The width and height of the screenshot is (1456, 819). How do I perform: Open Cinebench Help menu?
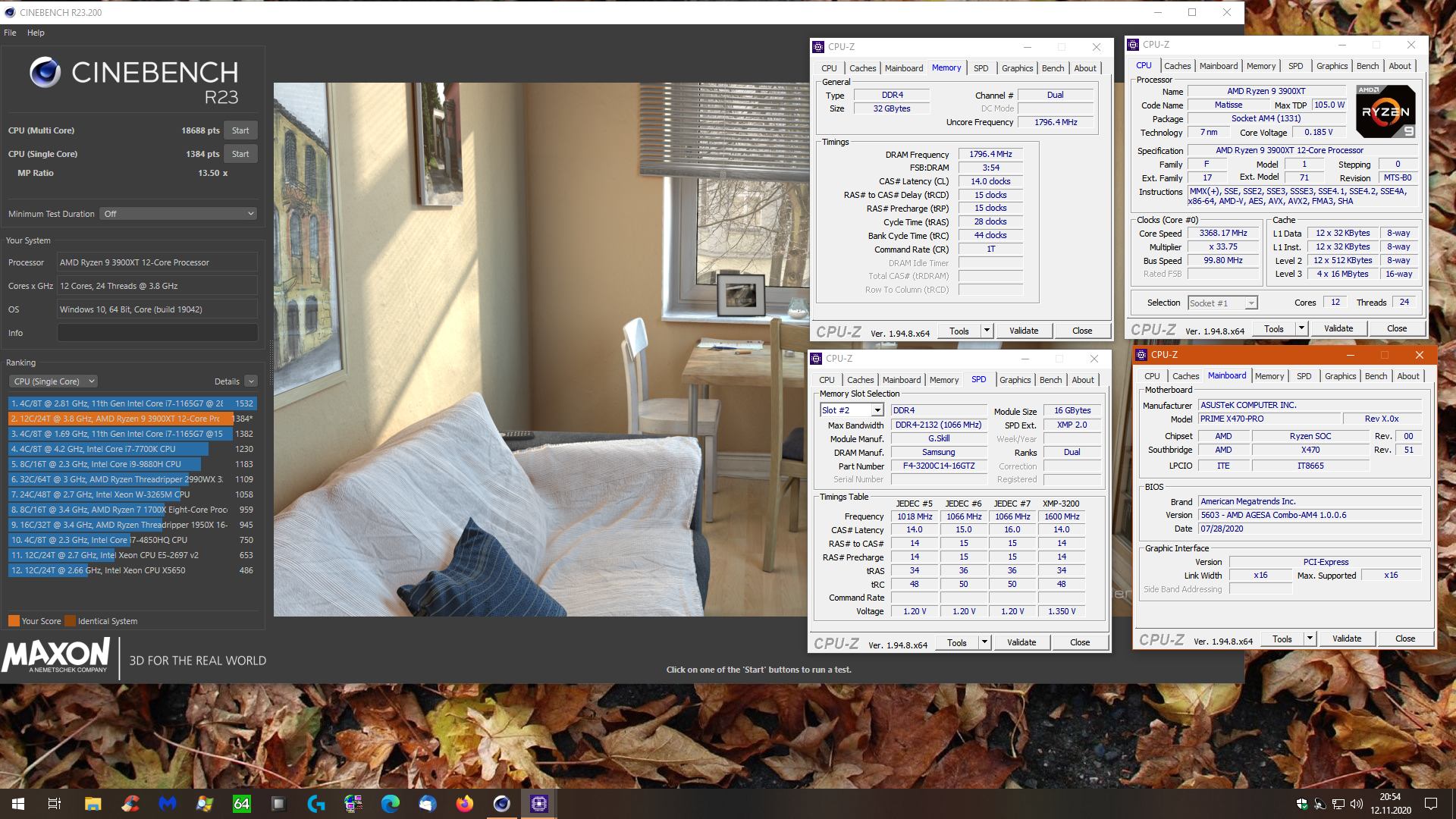[x=36, y=33]
